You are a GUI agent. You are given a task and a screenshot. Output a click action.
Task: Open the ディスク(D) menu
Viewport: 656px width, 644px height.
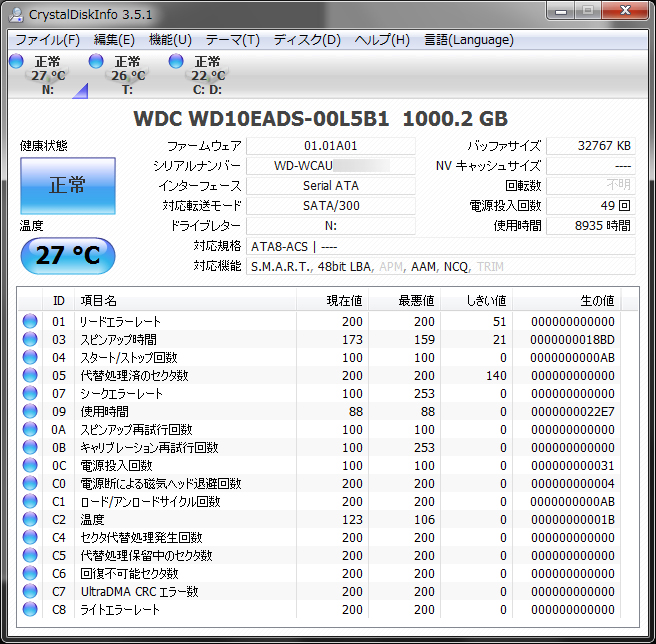point(307,40)
